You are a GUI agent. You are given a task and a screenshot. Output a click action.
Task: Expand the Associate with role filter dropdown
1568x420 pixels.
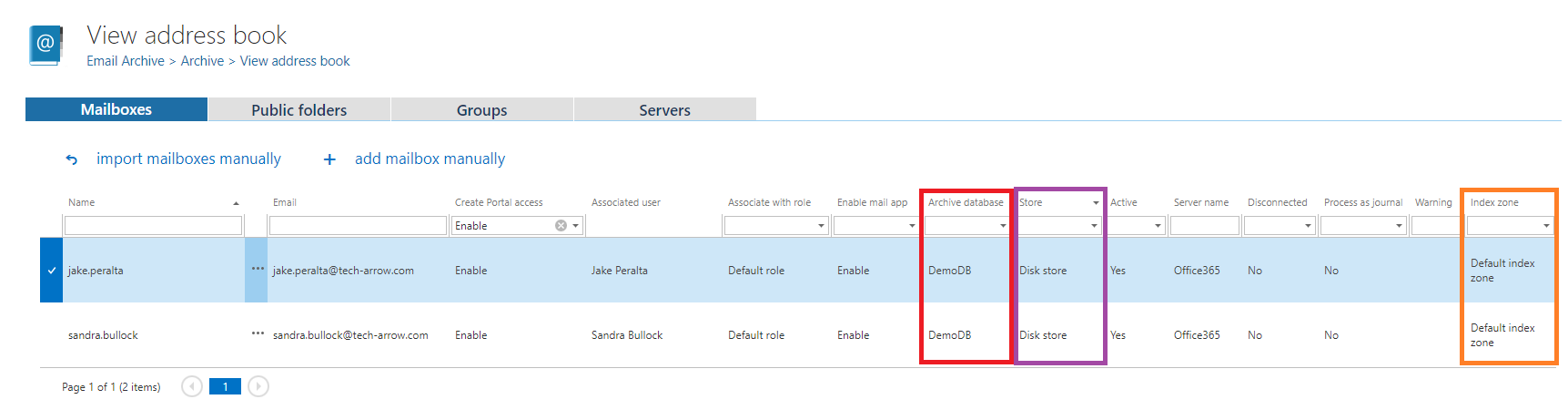point(820,226)
